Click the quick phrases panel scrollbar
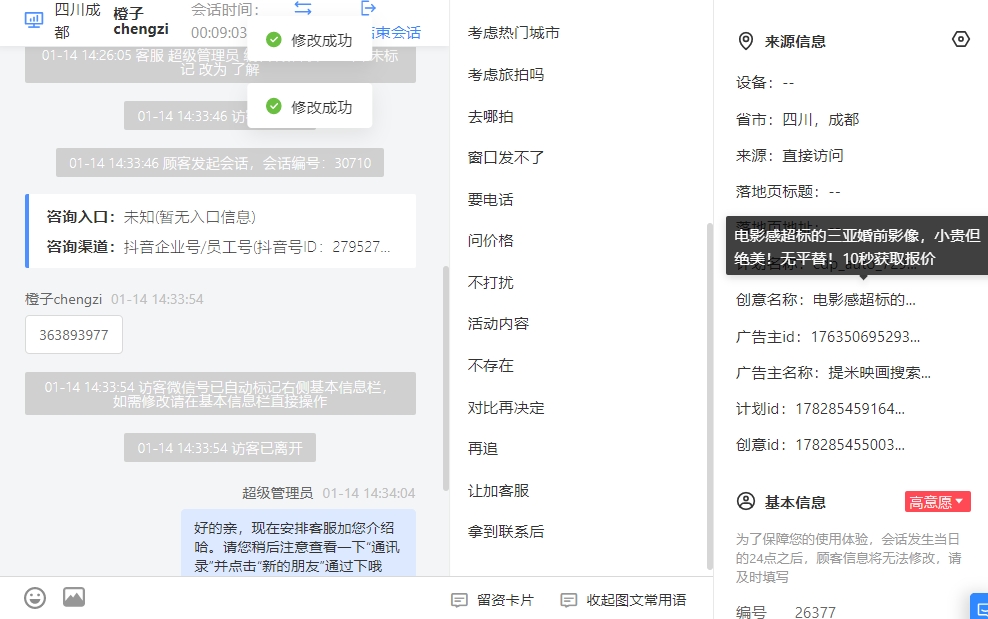Viewport: 988px width, 619px height. click(709, 396)
